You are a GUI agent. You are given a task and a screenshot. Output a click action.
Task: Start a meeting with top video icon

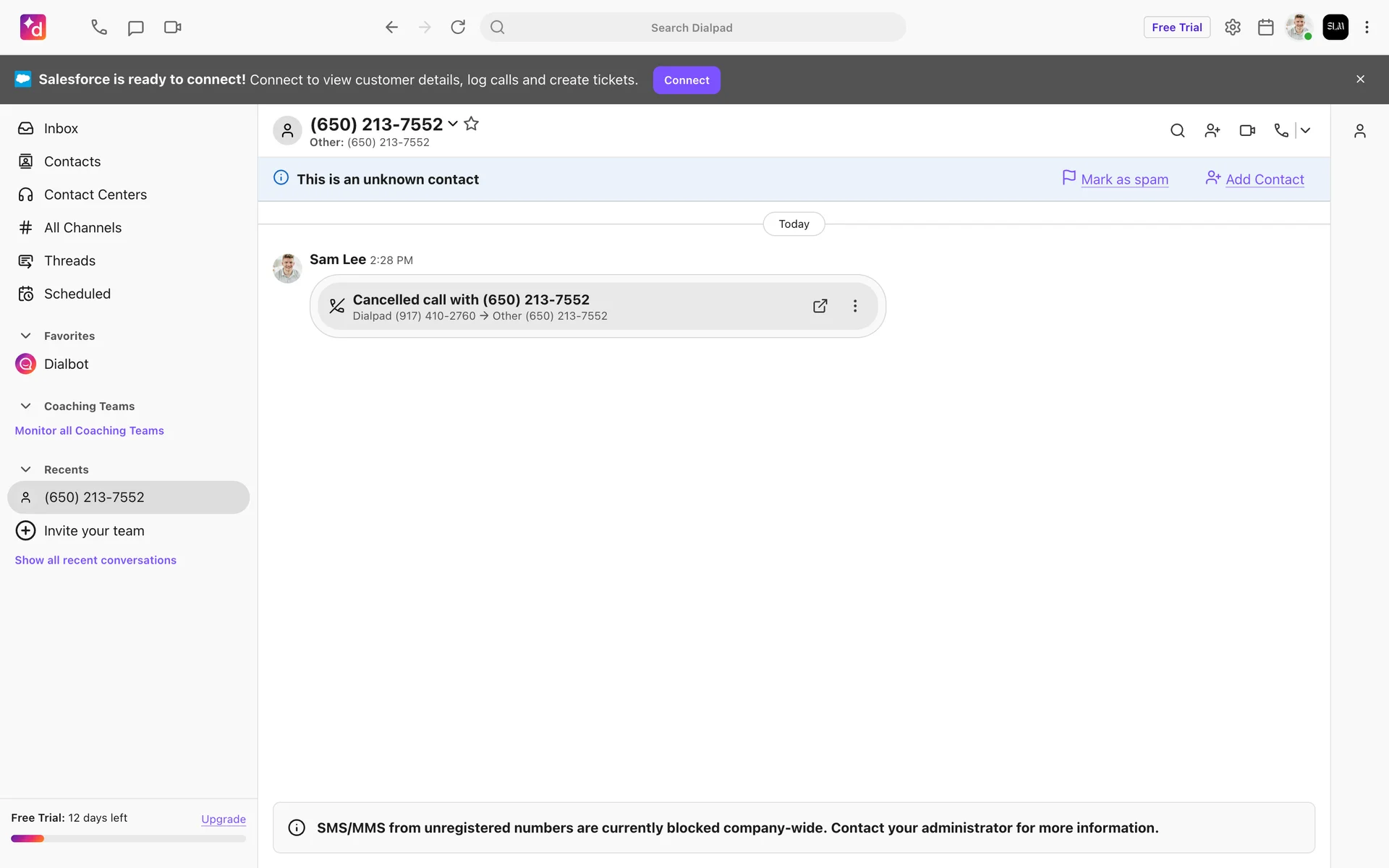click(172, 27)
